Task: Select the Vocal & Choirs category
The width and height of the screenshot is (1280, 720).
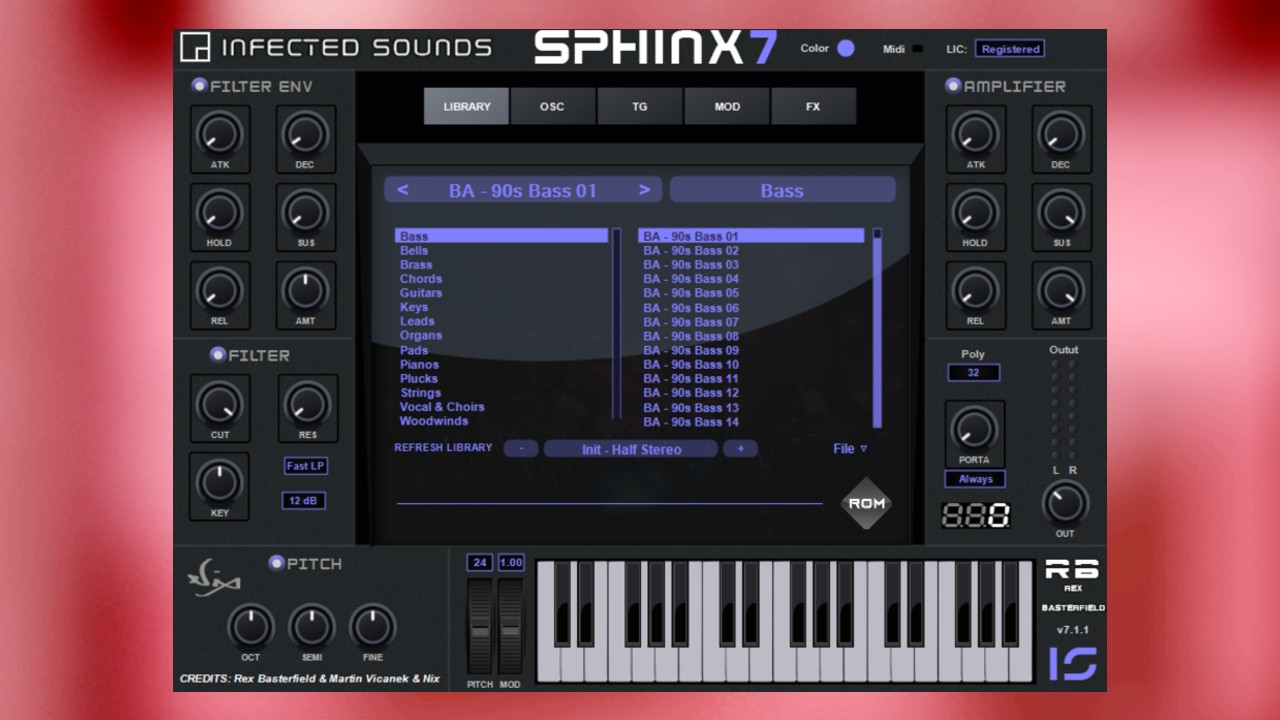Action: [x=442, y=407]
